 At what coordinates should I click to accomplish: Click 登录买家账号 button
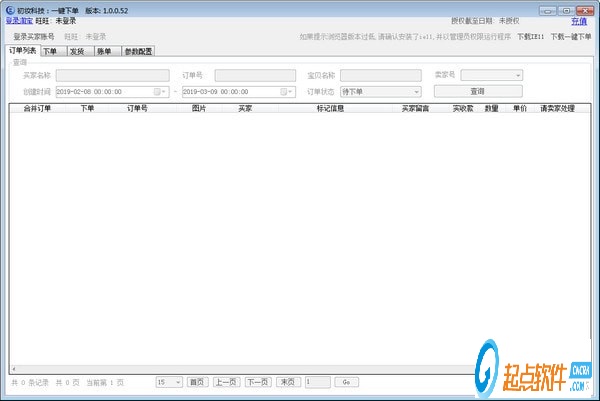click(x=34, y=37)
